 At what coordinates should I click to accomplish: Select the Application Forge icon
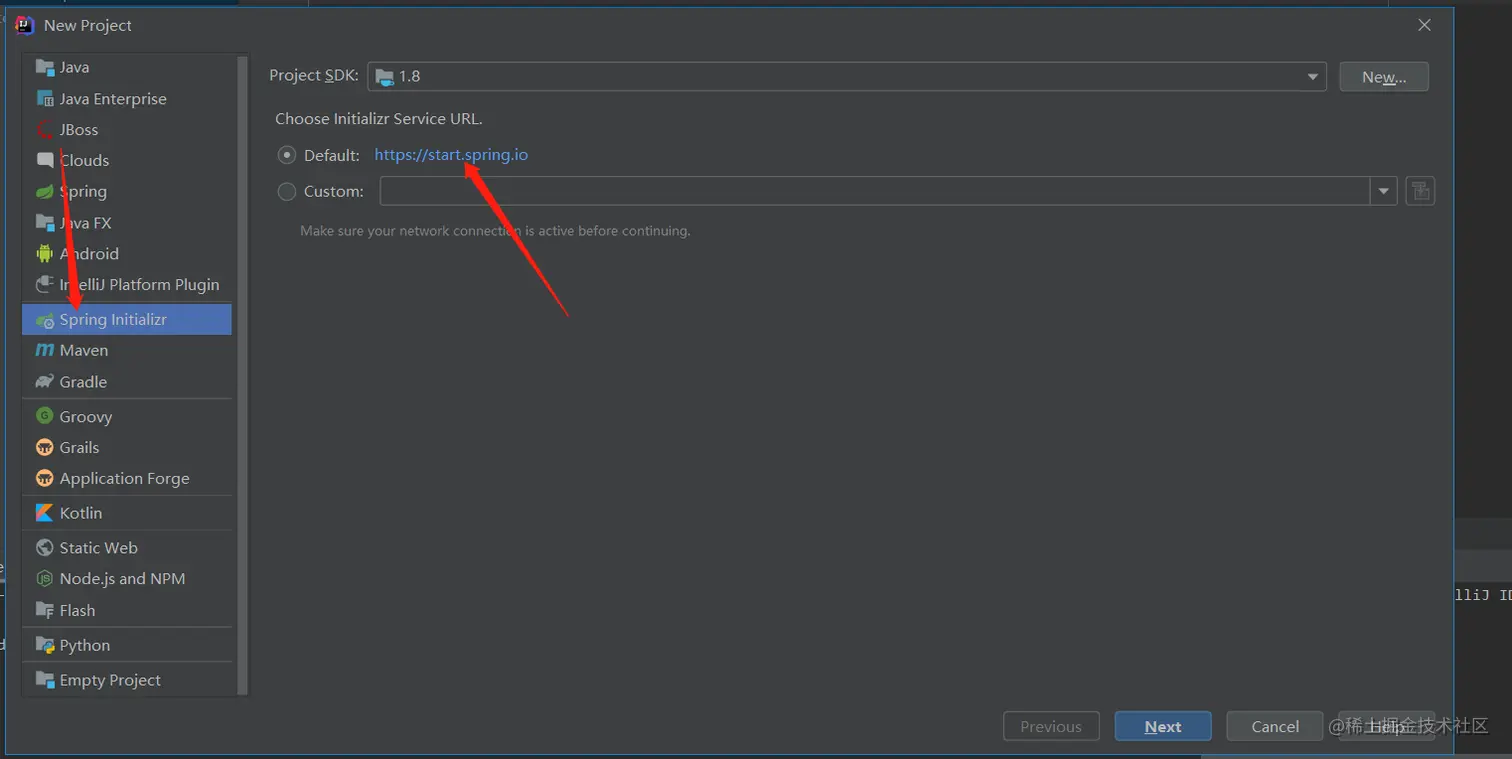[x=45, y=478]
